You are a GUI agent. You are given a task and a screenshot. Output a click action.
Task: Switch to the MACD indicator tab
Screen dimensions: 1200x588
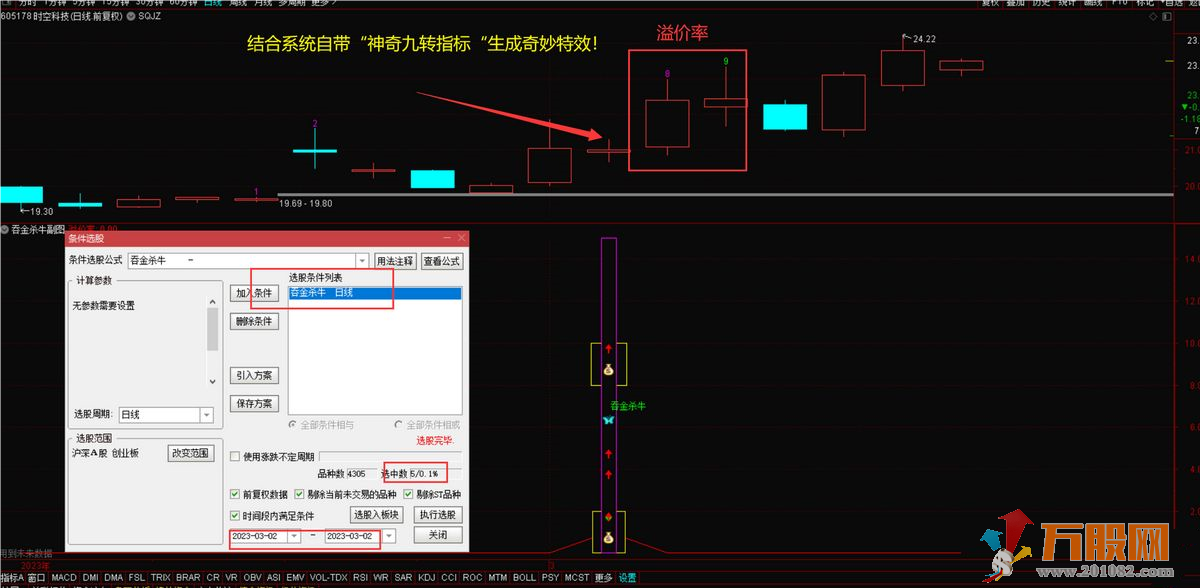click(64, 578)
